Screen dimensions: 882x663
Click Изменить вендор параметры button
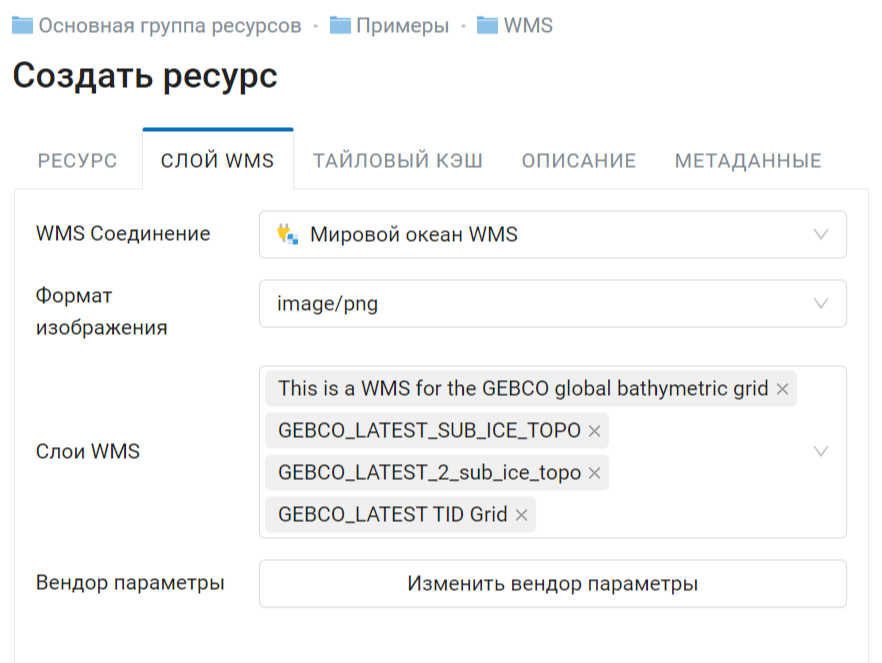click(x=553, y=583)
